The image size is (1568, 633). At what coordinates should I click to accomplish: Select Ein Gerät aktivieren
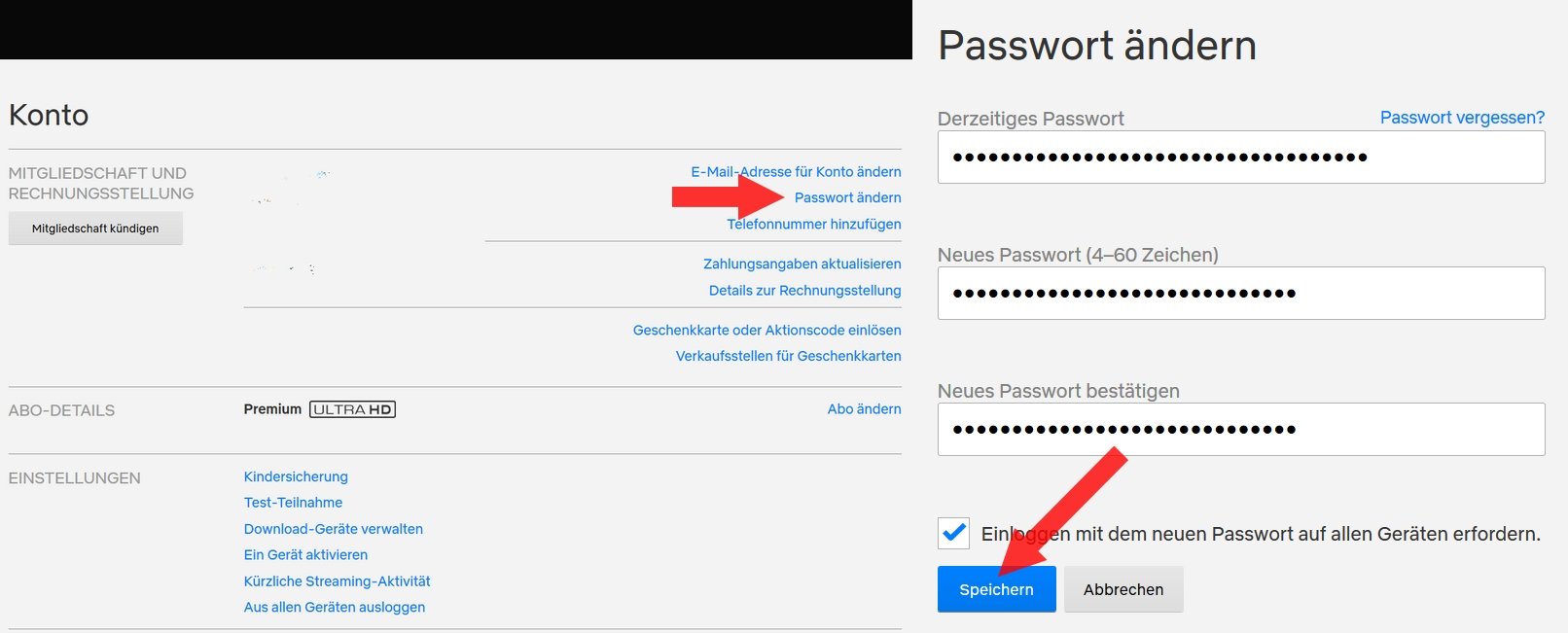[305, 554]
